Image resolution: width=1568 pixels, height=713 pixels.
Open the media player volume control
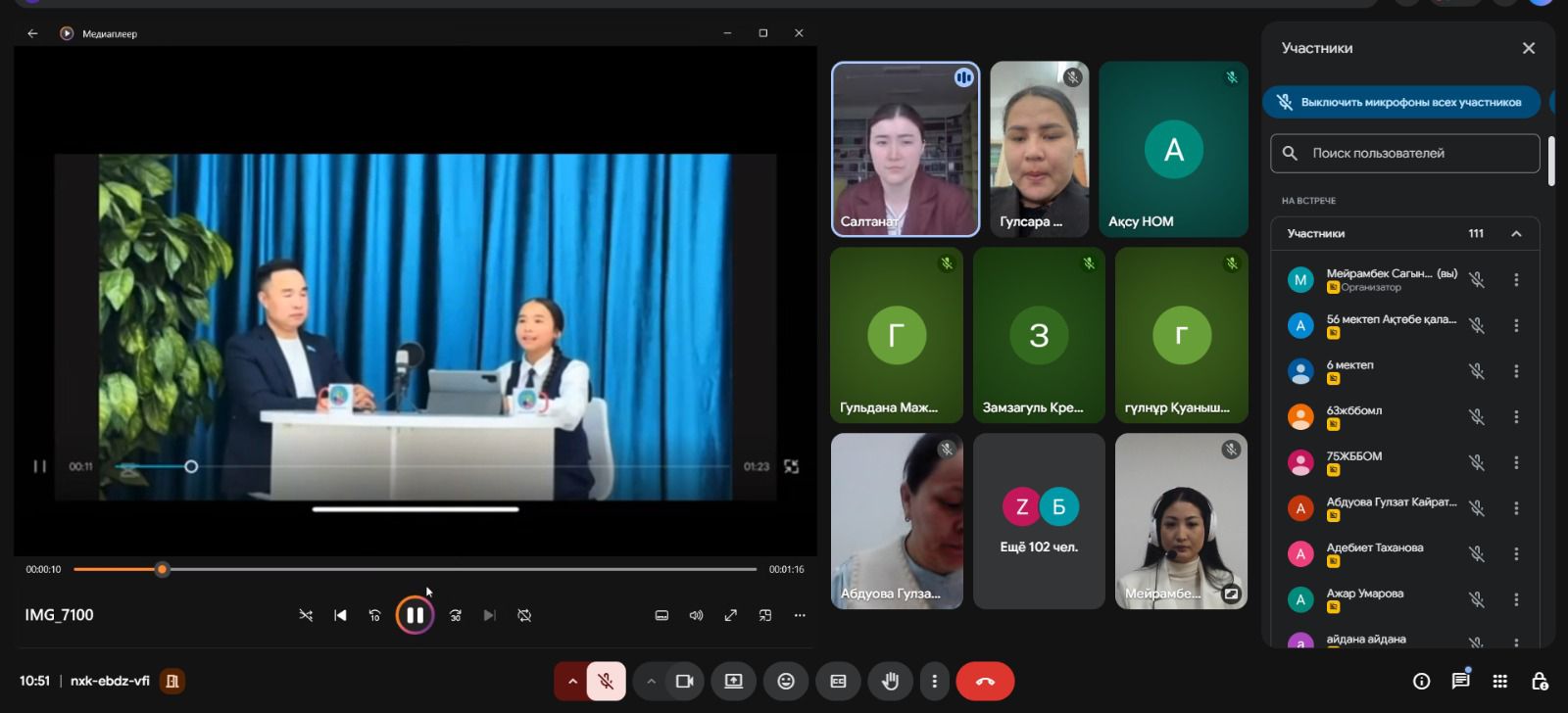click(x=696, y=615)
